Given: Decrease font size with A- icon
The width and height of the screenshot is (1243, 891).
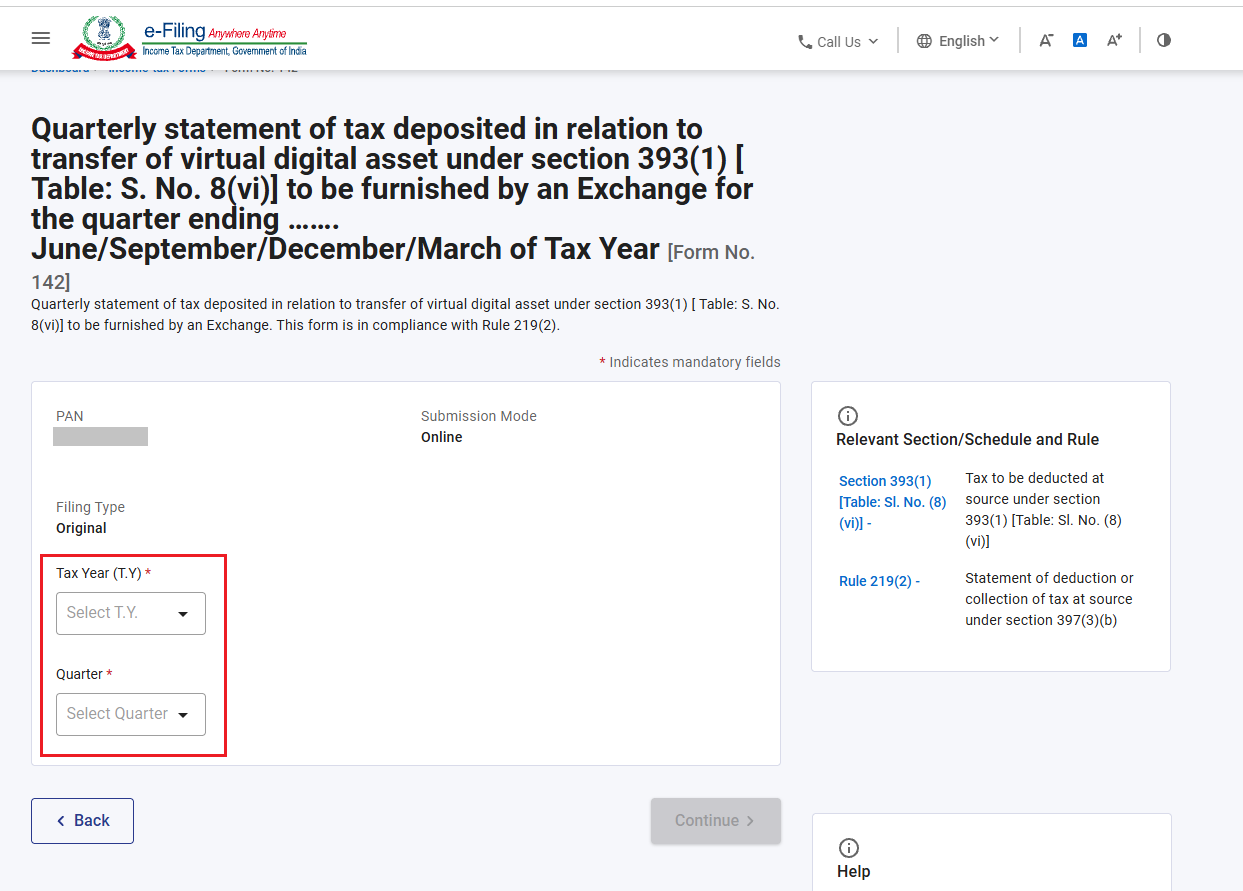Looking at the screenshot, I should (1046, 40).
